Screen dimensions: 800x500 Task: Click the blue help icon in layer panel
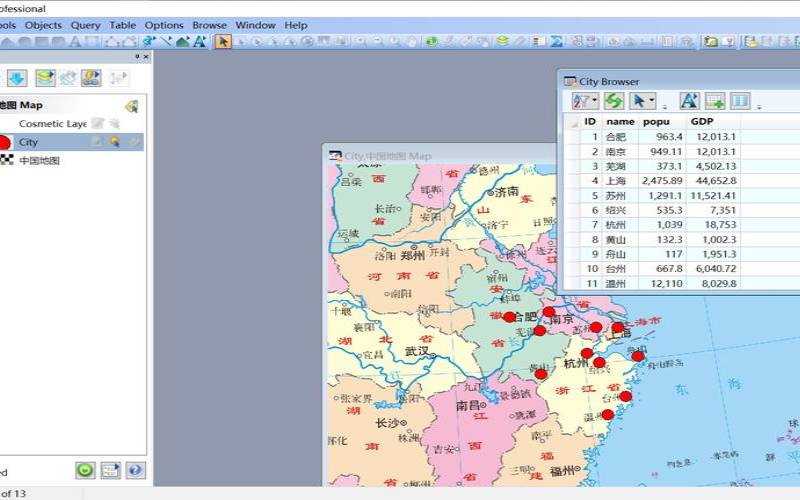(135, 470)
